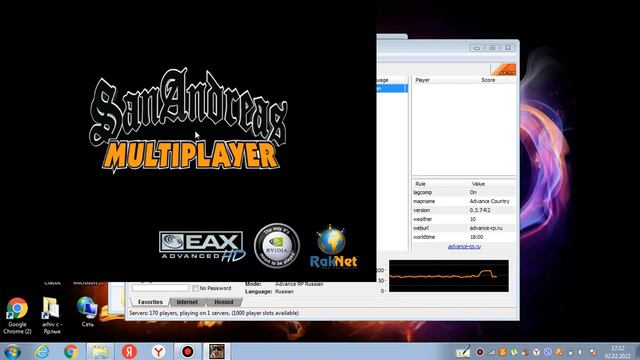Click the green uTorrent tray icon

click(x=513, y=352)
